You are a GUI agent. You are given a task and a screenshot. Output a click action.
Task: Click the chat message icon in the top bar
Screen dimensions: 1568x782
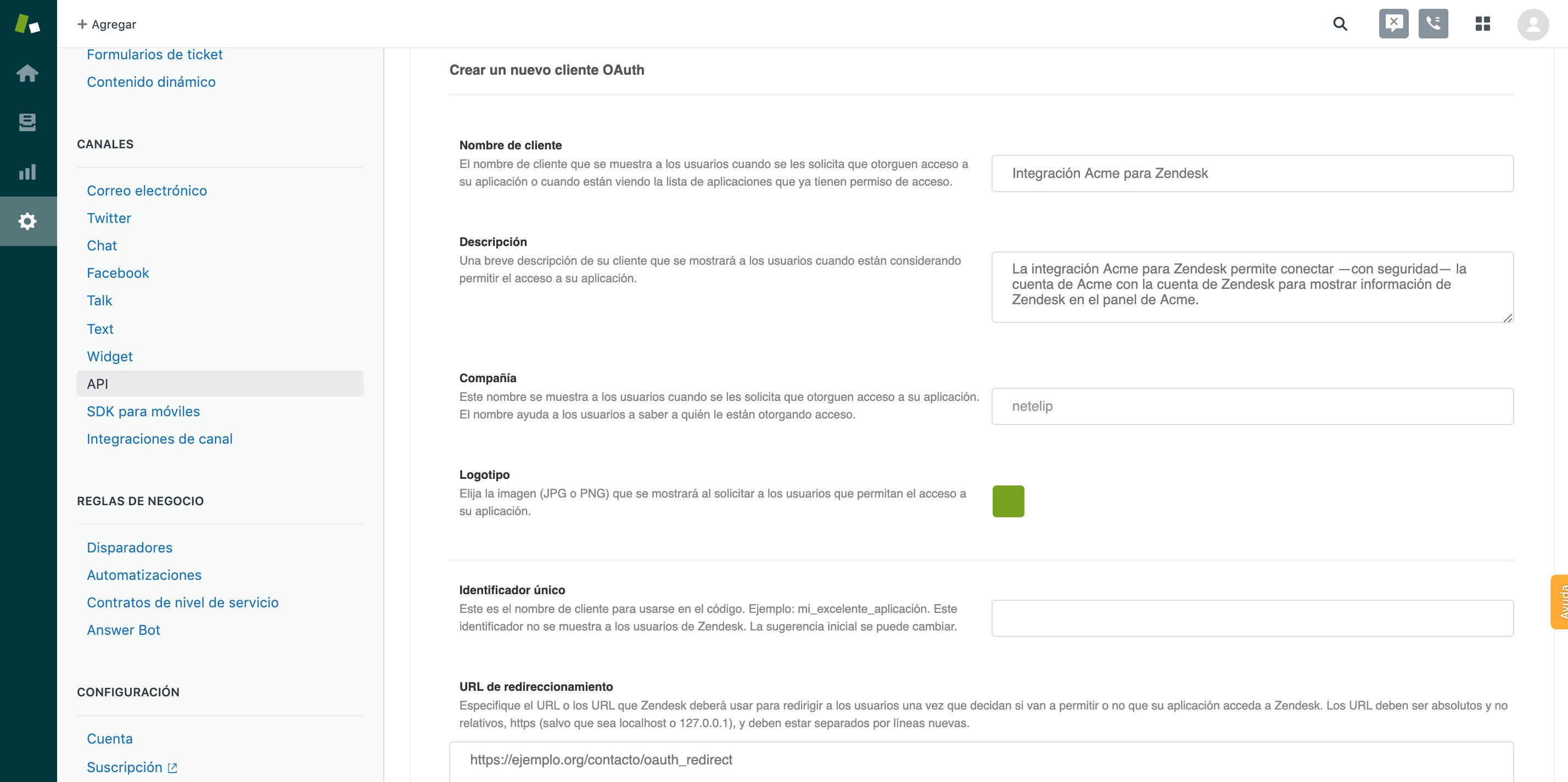coord(1394,23)
